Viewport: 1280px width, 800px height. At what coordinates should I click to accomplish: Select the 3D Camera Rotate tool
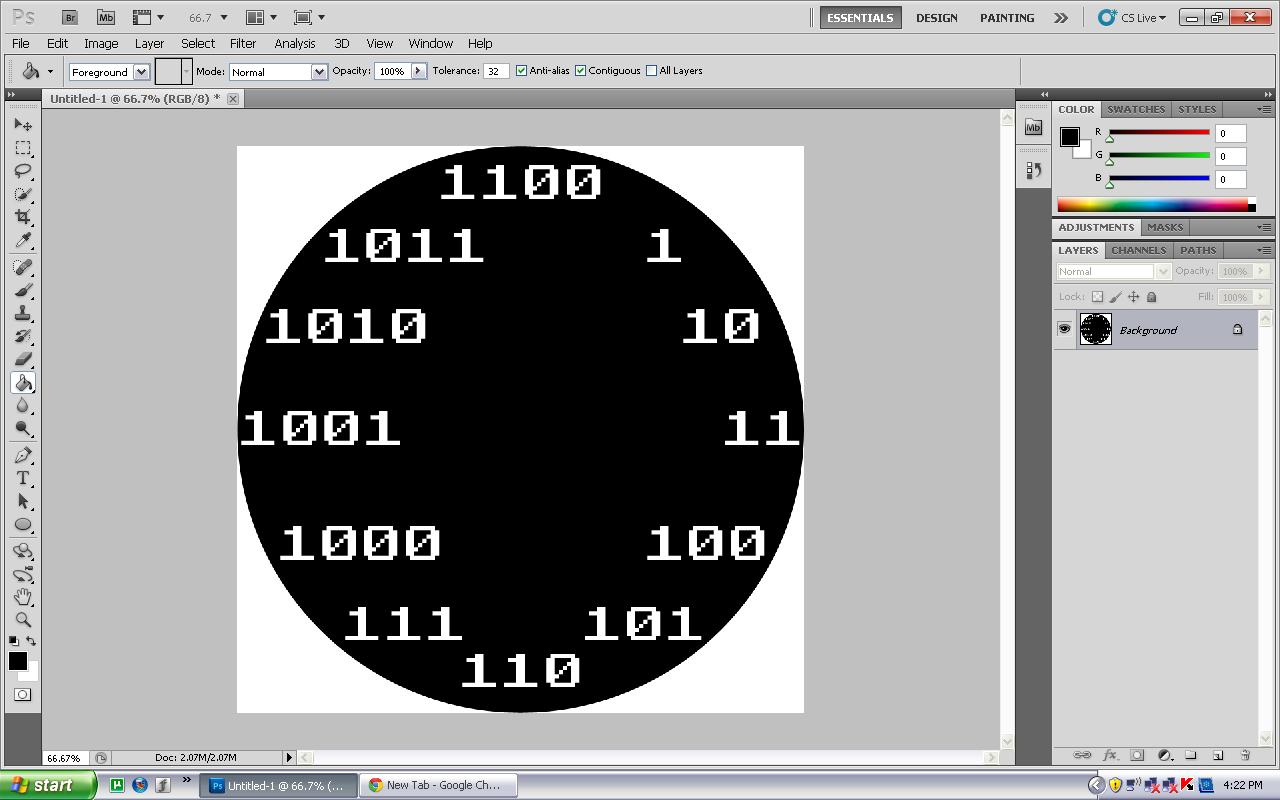(x=23, y=574)
